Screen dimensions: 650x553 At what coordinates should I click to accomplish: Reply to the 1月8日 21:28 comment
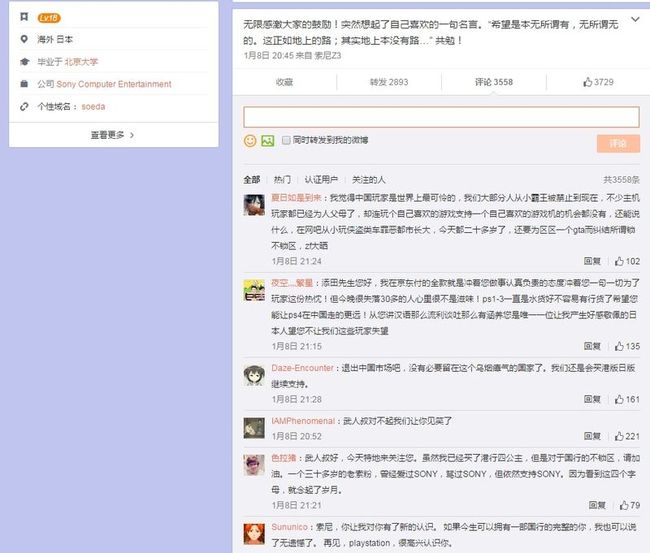pyautogui.click(x=592, y=399)
